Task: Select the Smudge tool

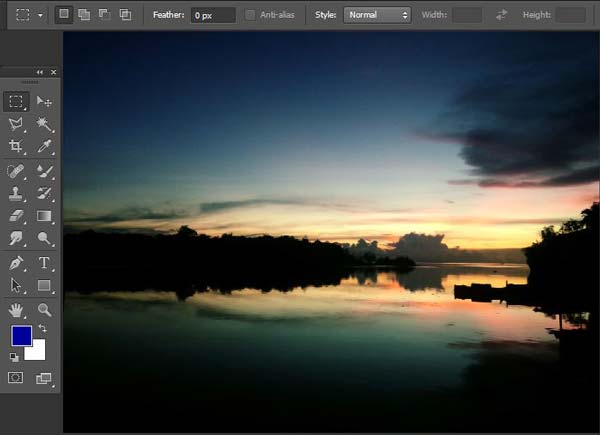Action: pyautogui.click(x=16, y=238)
